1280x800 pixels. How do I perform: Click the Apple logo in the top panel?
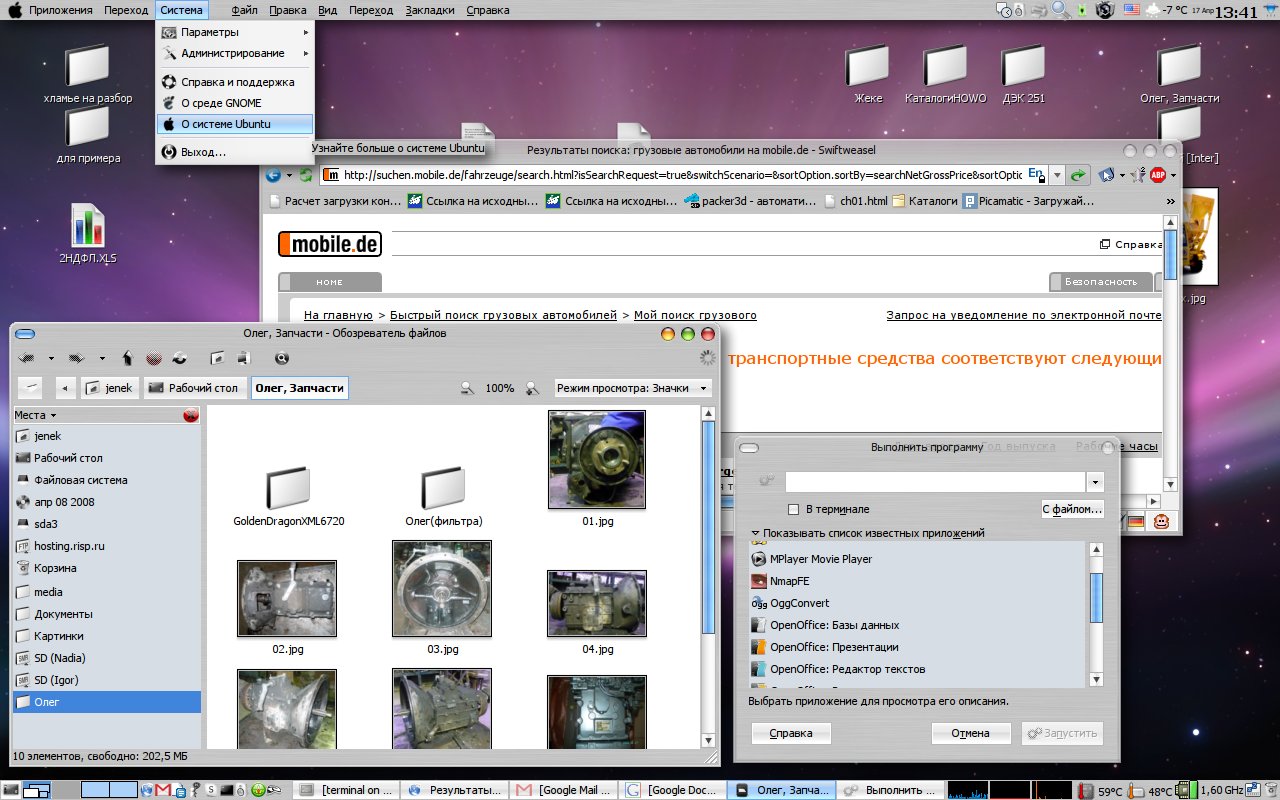15,10
